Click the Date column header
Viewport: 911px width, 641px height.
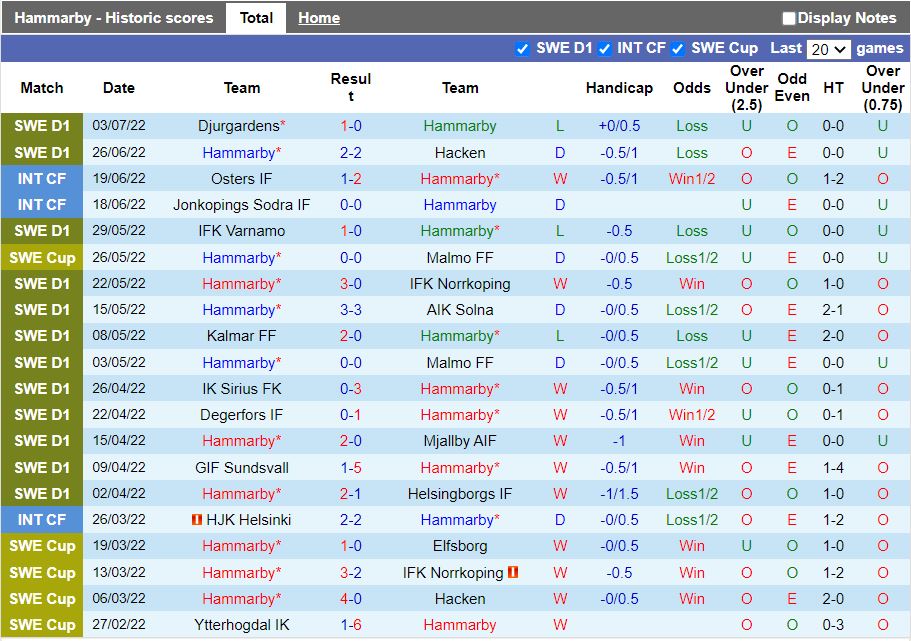[118, 87]
